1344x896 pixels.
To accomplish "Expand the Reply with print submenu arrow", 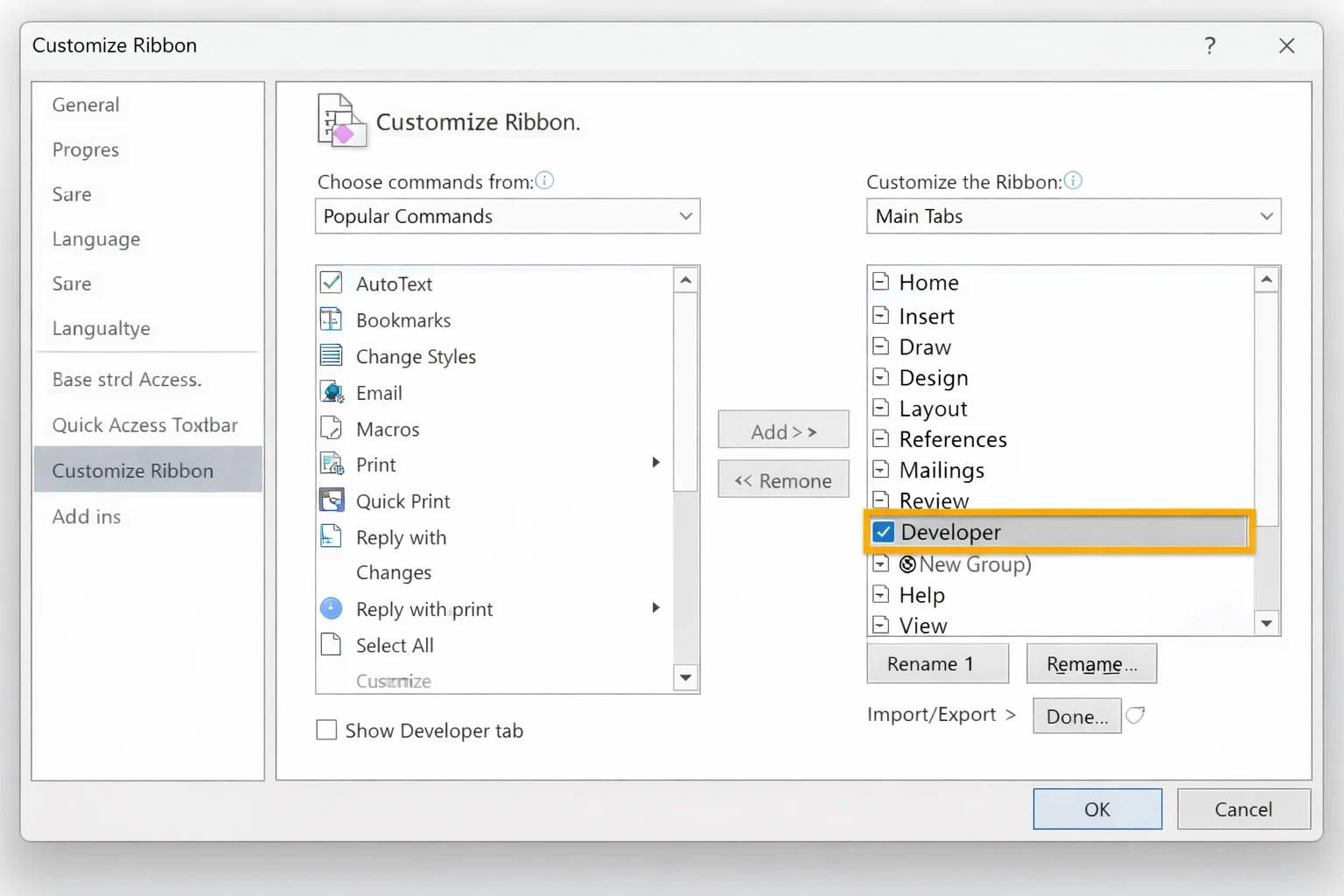I will click(x=655, y=607).
